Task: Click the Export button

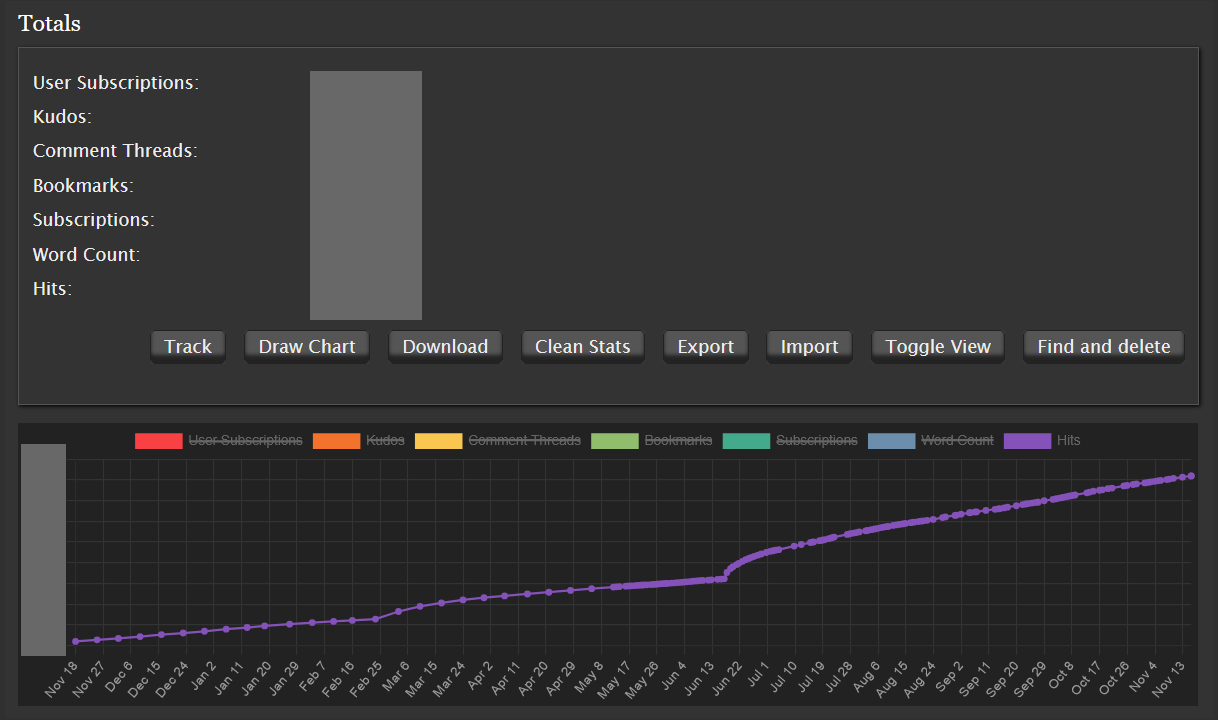Action: point(705,346)
